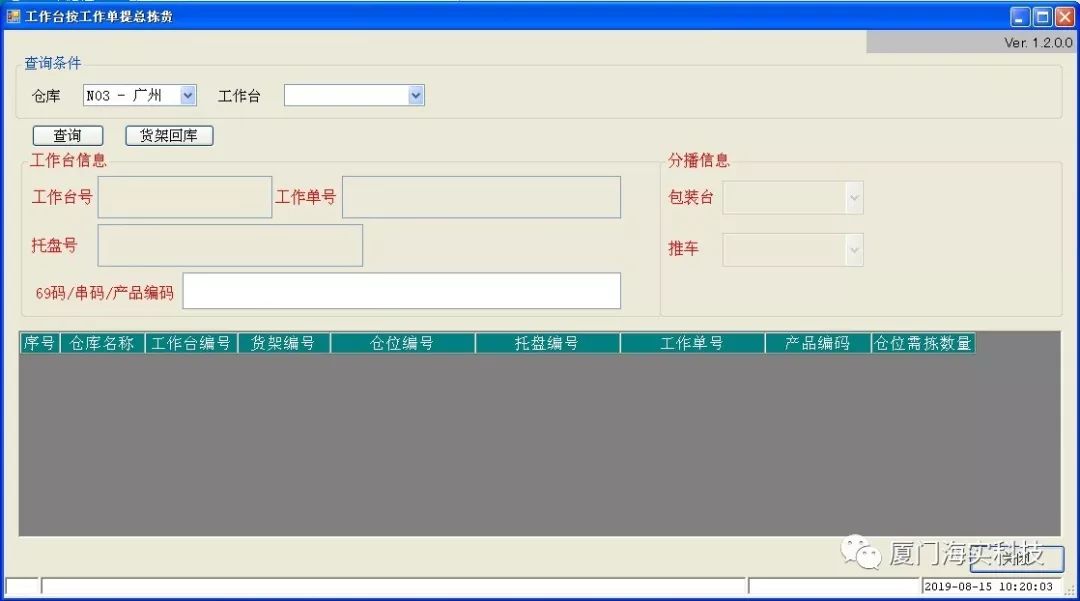Focus the 69码/串码/产品编码 input field
Viewport: 1080px width, 601px height.
click(401, 291)
